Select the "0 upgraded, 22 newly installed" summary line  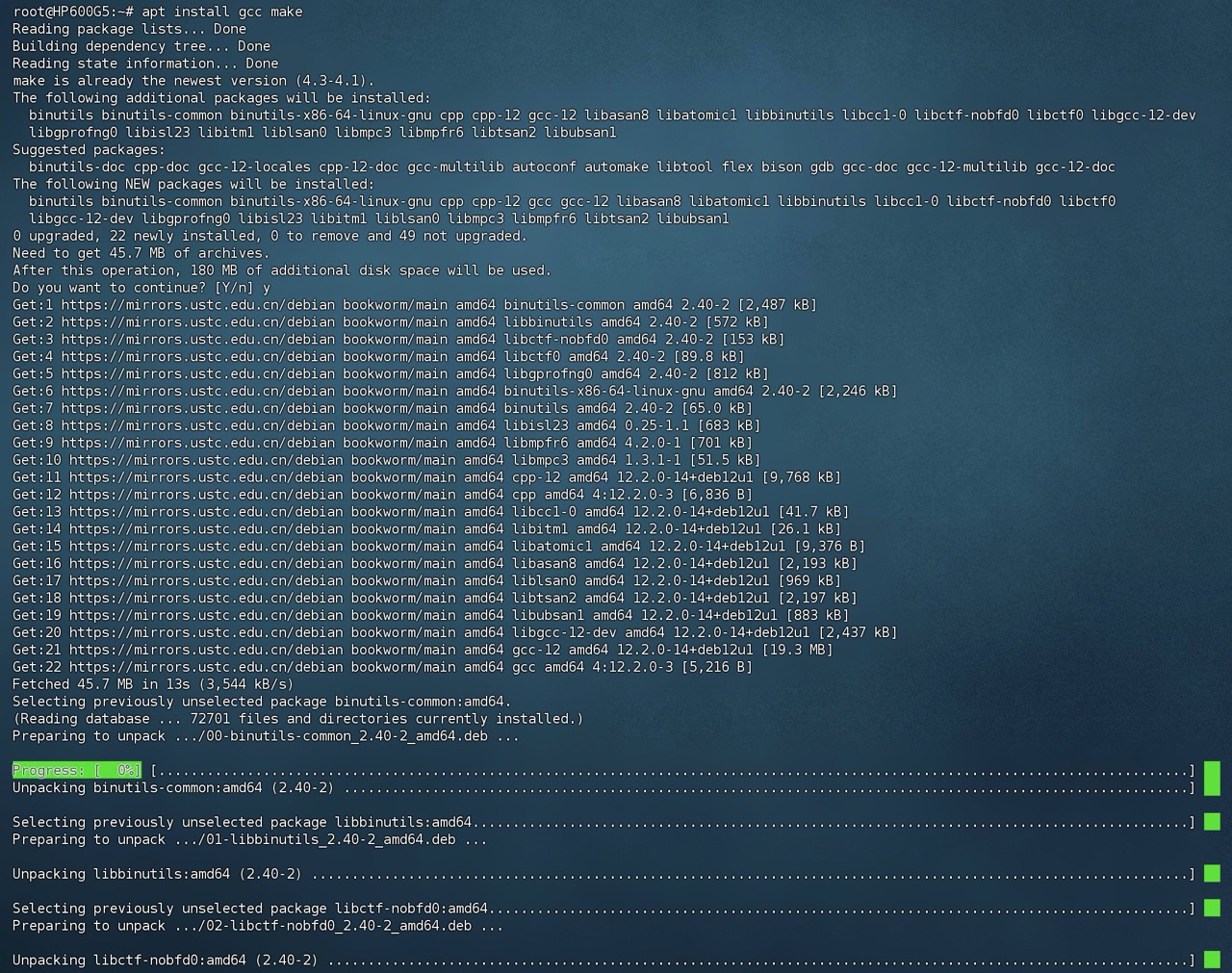269,236
